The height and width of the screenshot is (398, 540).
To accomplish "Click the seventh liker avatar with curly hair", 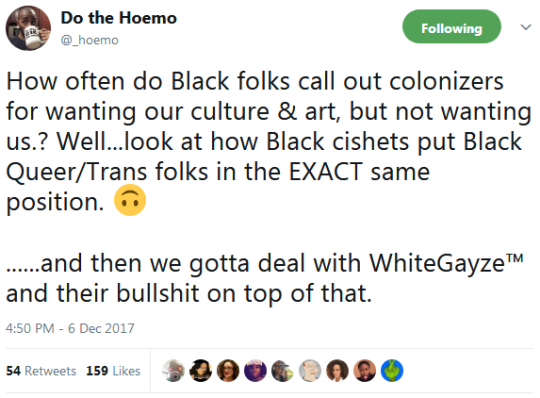I will pos(337,370).
